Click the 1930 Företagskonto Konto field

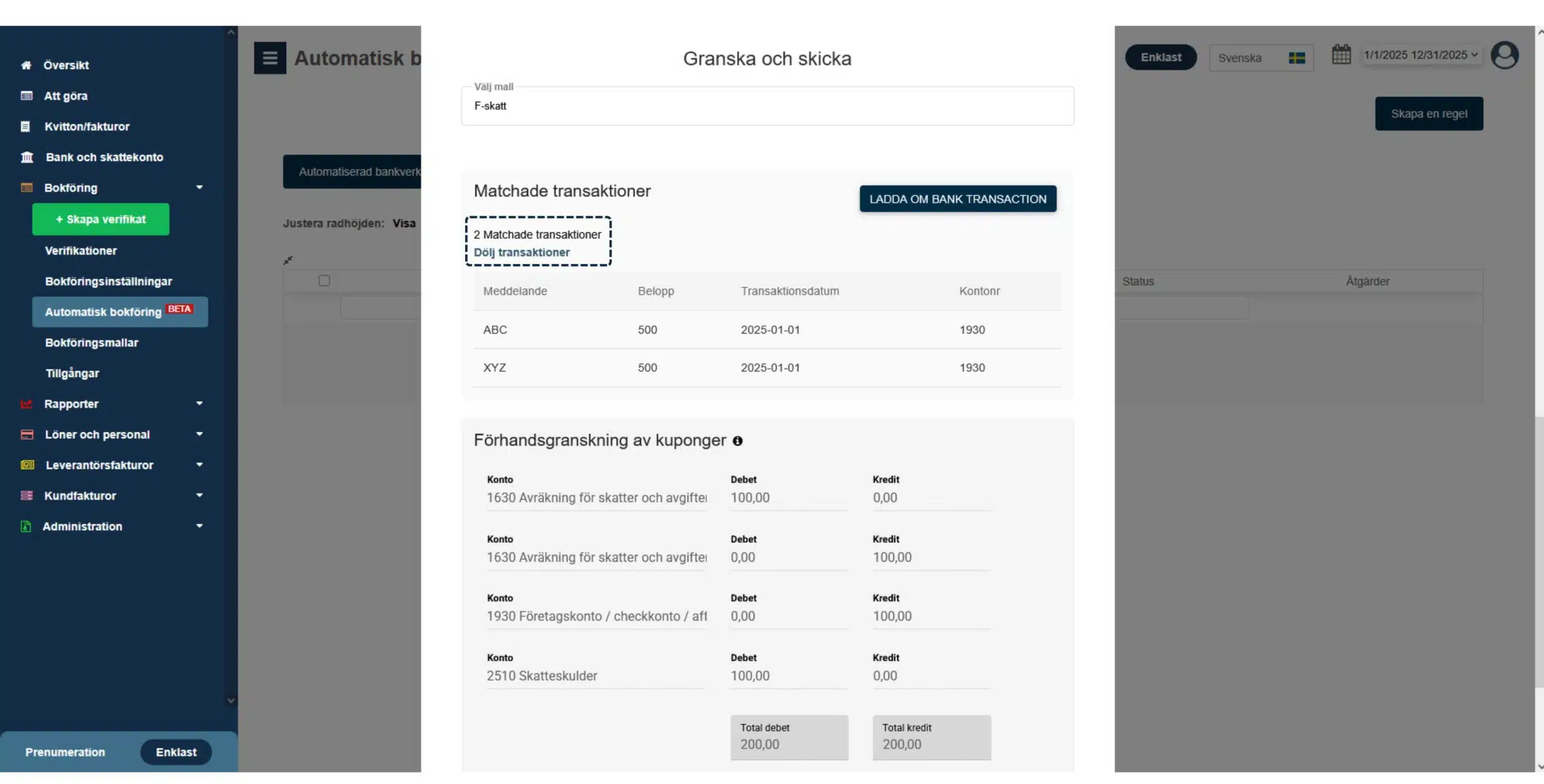tap(596, 617)
